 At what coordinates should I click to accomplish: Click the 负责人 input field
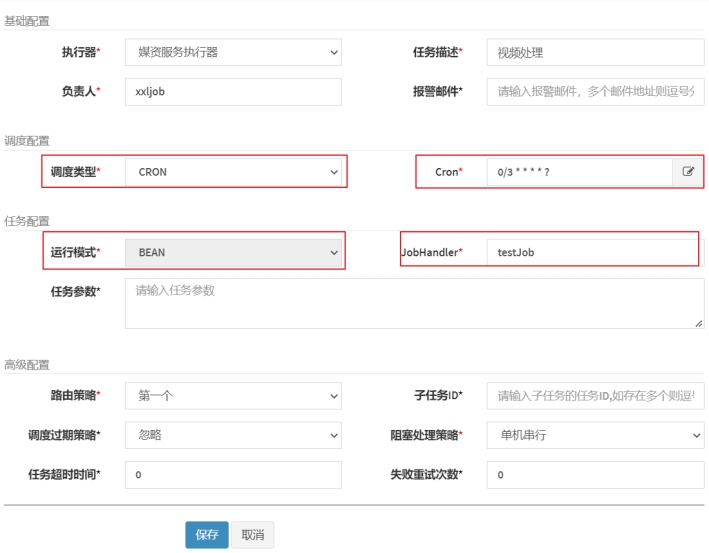[233, 92]
